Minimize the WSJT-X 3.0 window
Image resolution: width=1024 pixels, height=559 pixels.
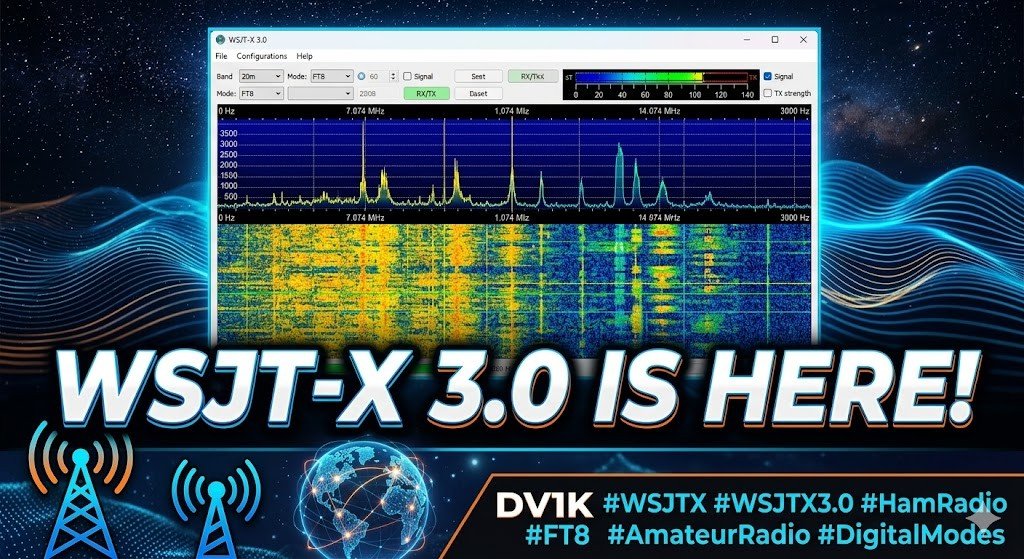point(747,40)
